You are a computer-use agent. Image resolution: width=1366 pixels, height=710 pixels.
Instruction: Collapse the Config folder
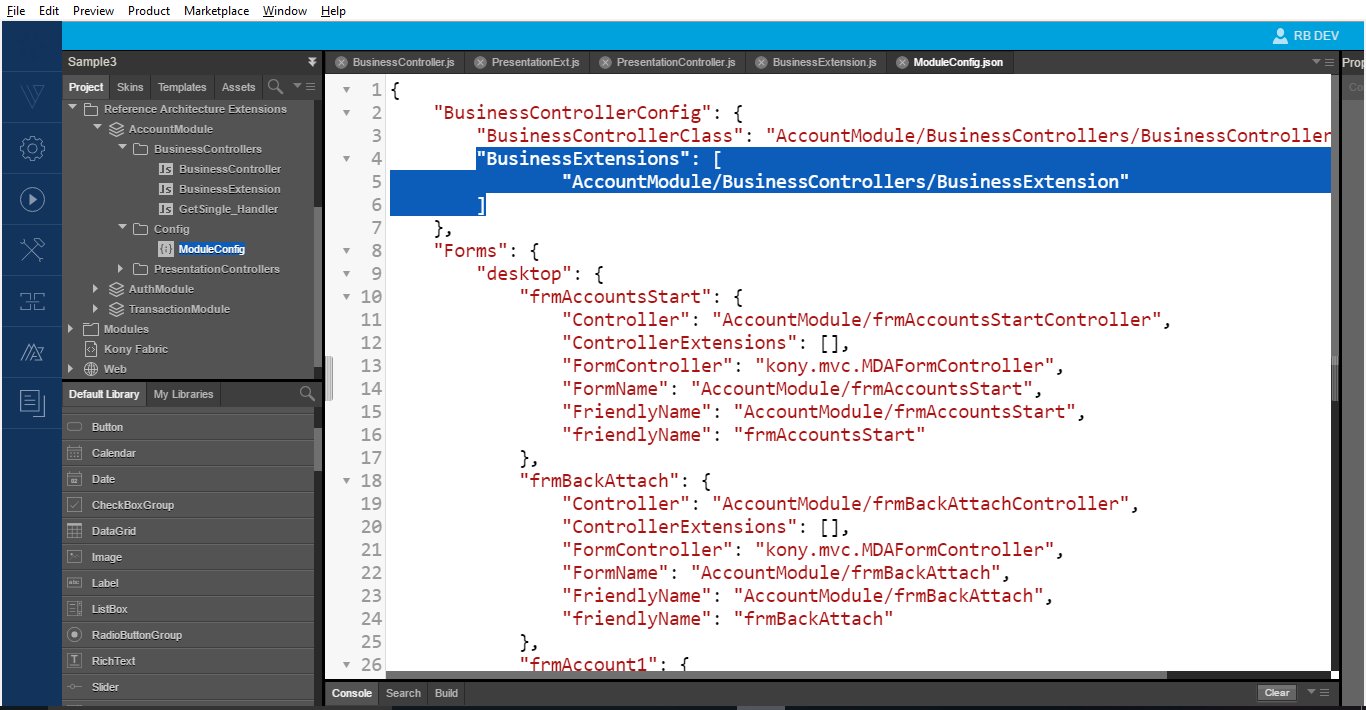[x=122, y=228]
